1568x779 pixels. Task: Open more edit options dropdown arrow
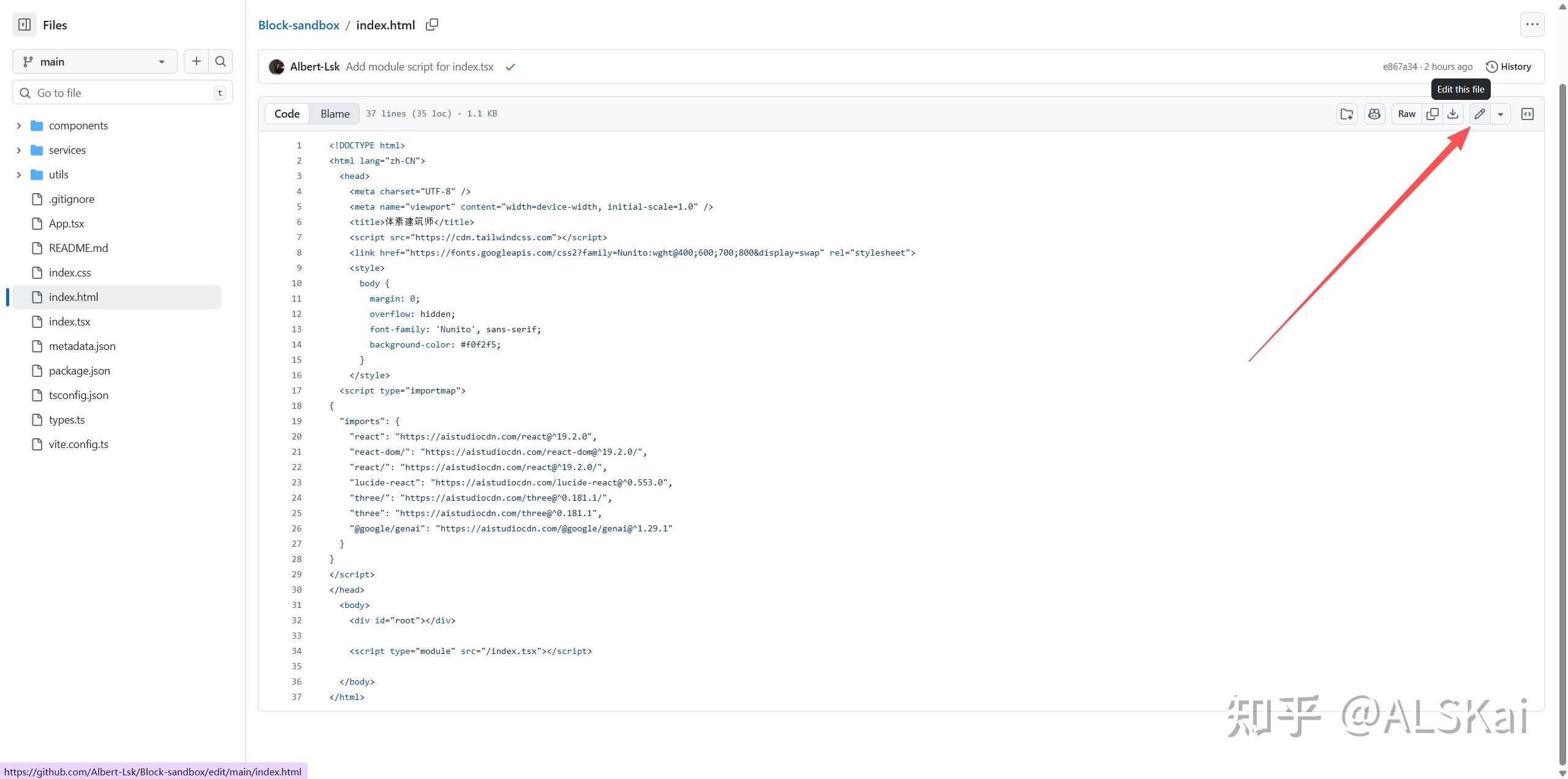click(x=1501, y=114)
